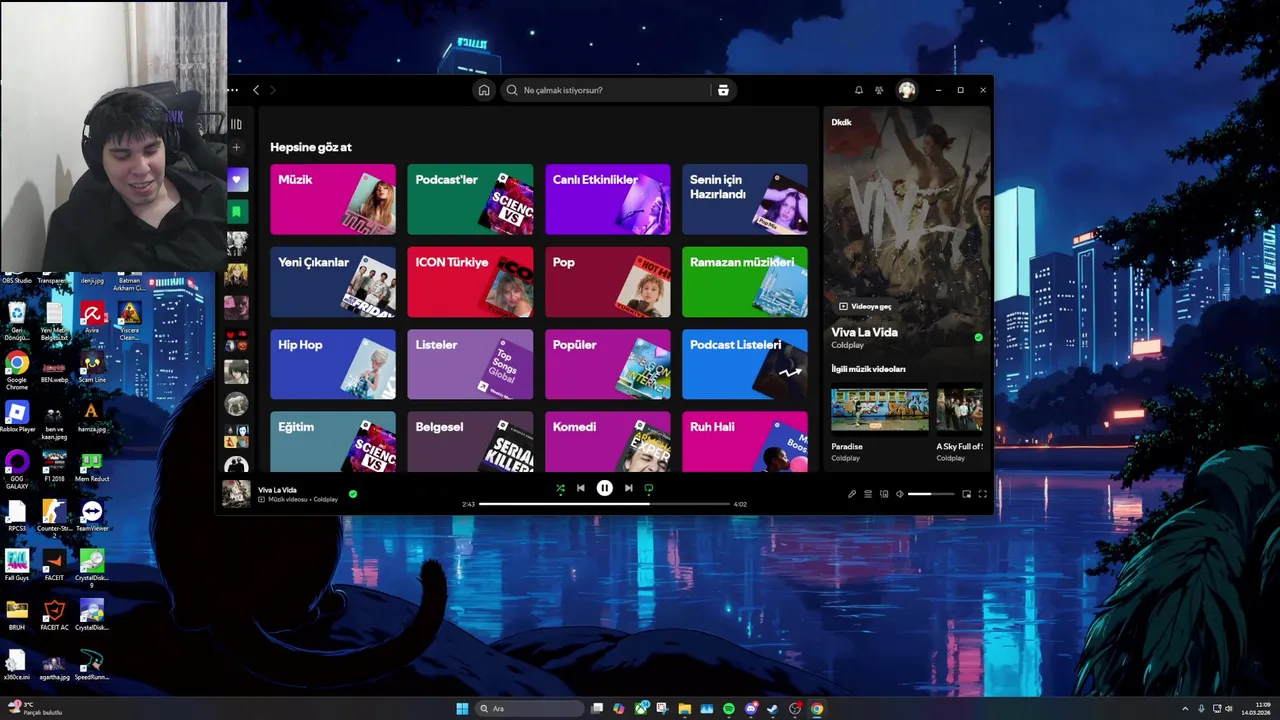Open Ramazan müzikleri category

point(745,282)
